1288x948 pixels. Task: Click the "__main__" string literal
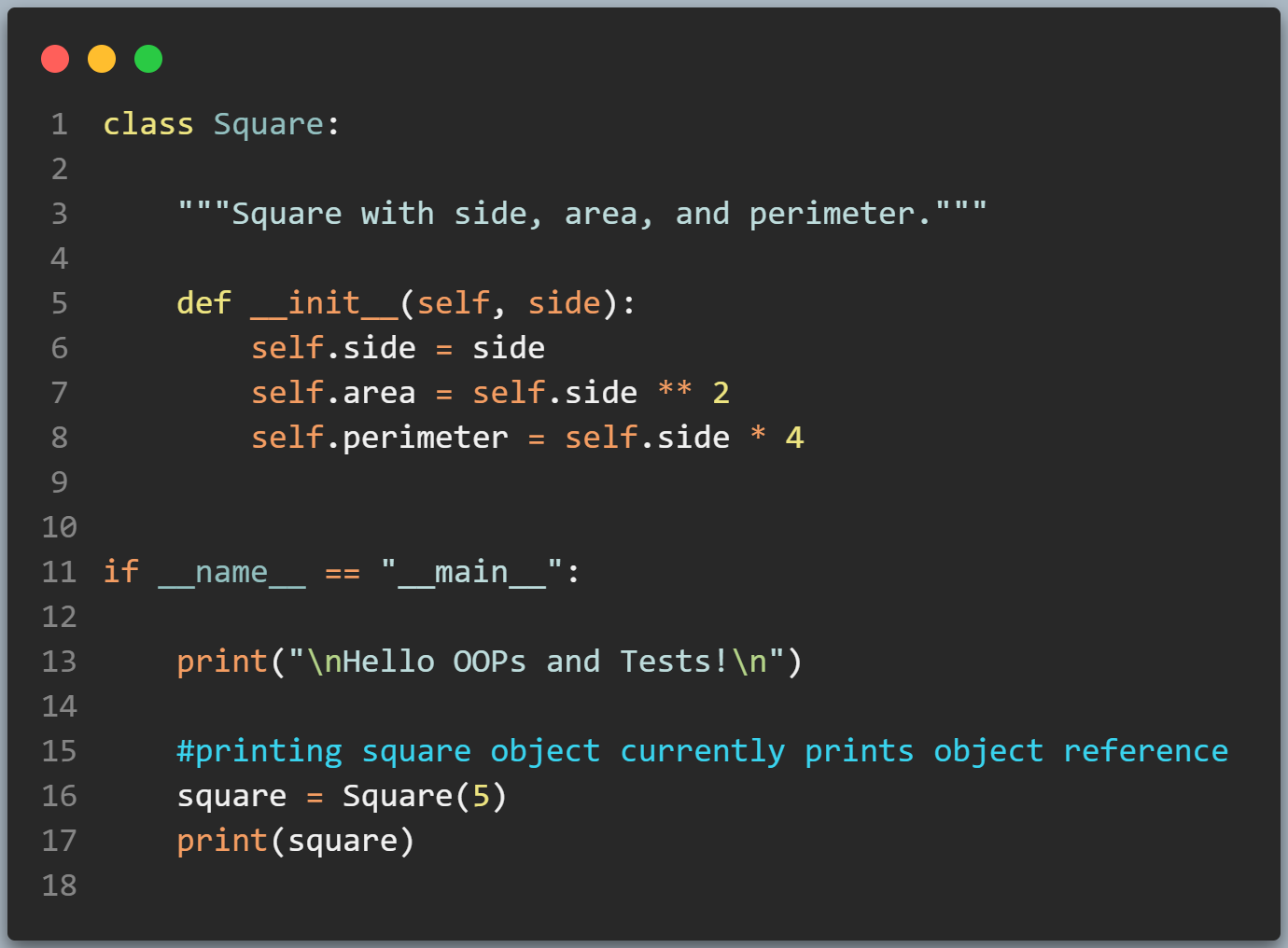pos(472,572)
